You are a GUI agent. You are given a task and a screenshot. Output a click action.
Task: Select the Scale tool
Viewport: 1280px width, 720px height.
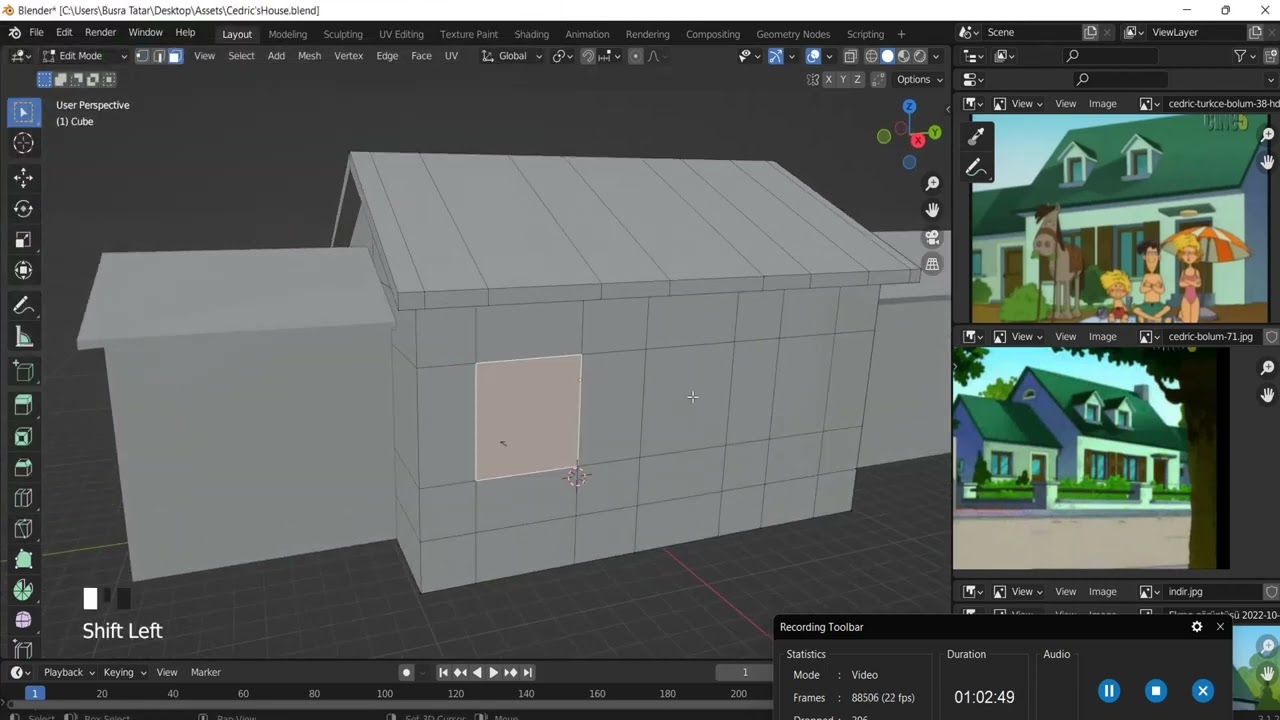pos(24,240)
